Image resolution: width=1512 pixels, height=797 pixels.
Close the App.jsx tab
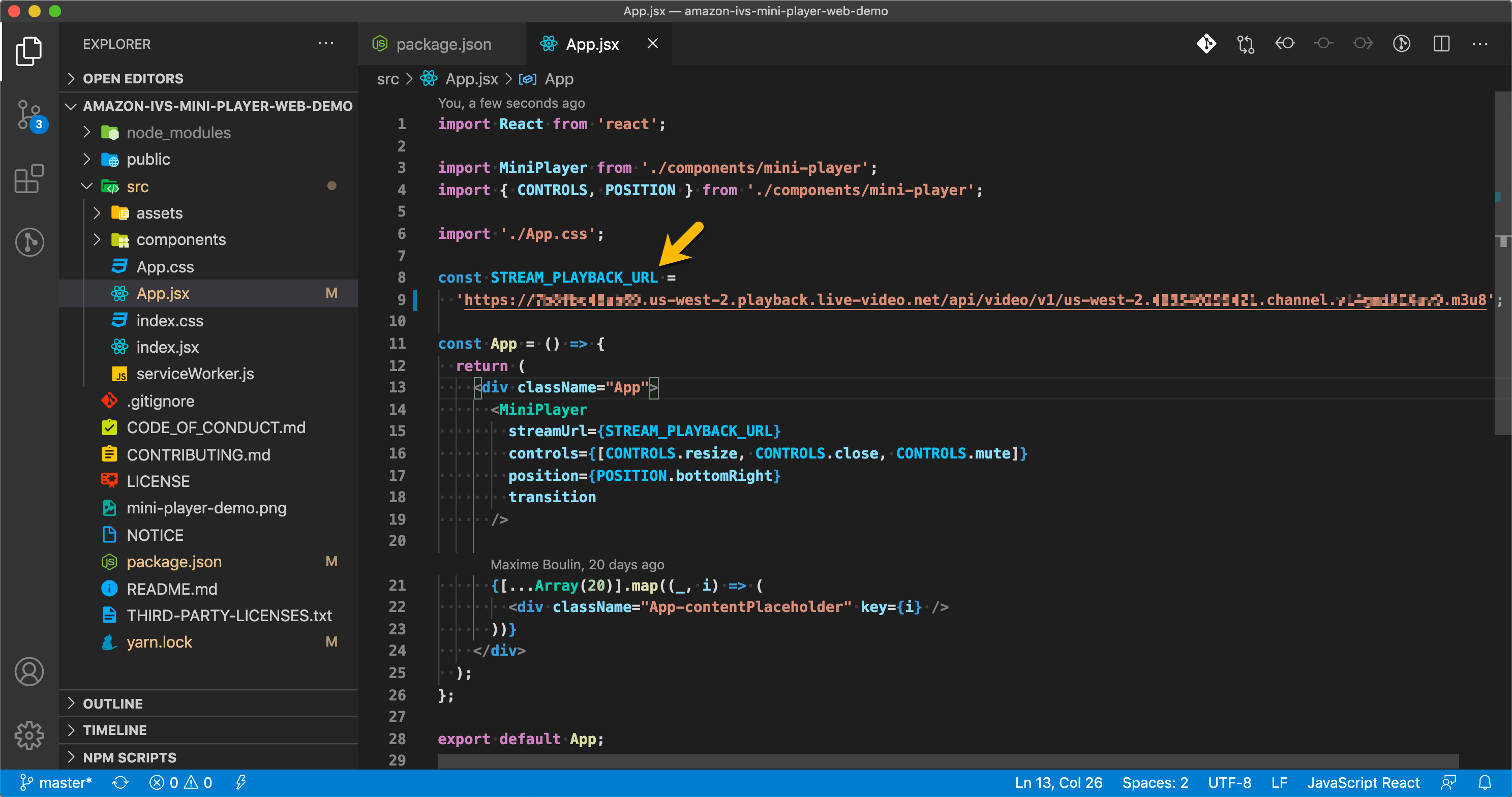652,43
